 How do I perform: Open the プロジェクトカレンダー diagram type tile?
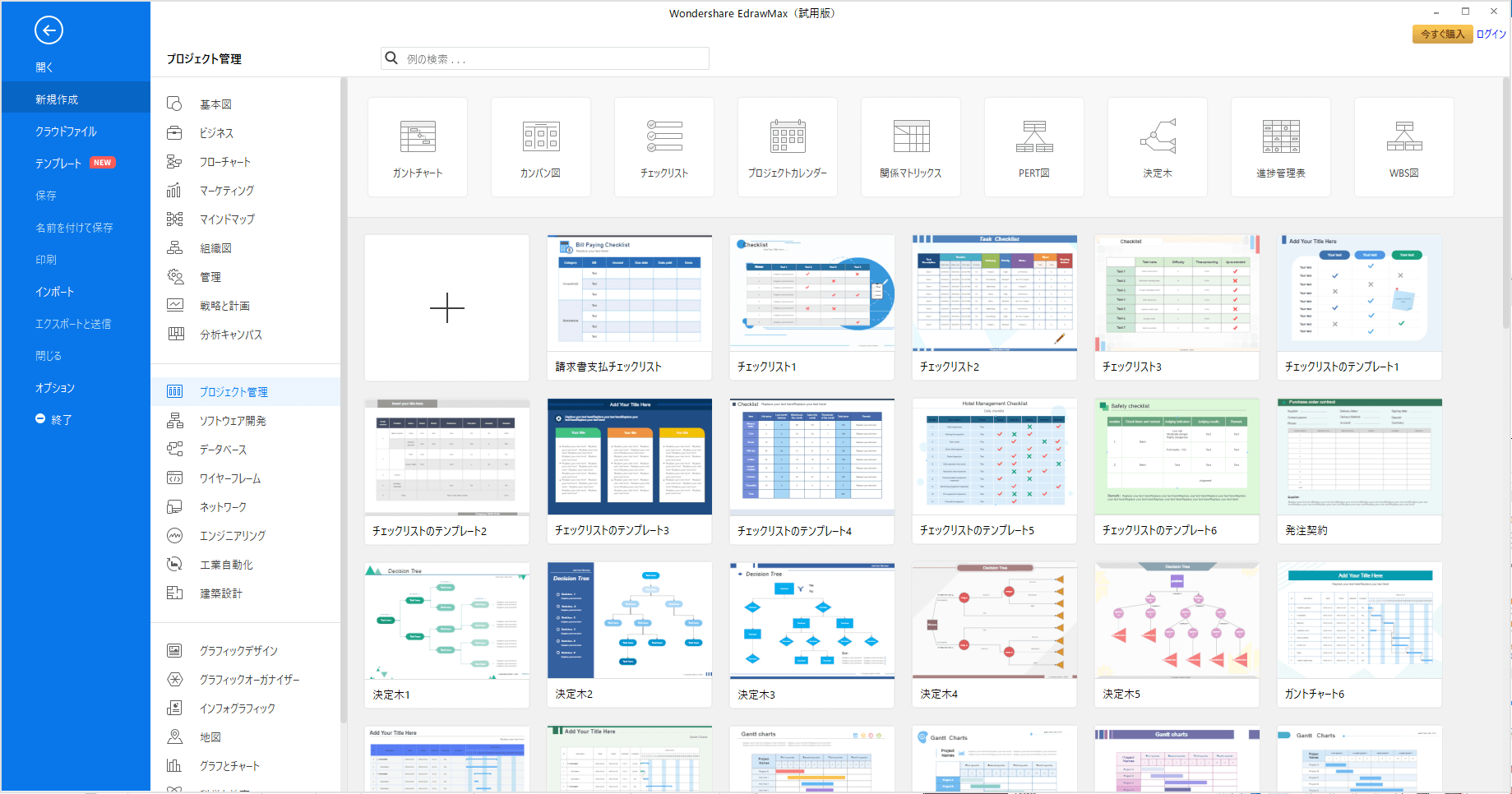click(x=788, y=147)
